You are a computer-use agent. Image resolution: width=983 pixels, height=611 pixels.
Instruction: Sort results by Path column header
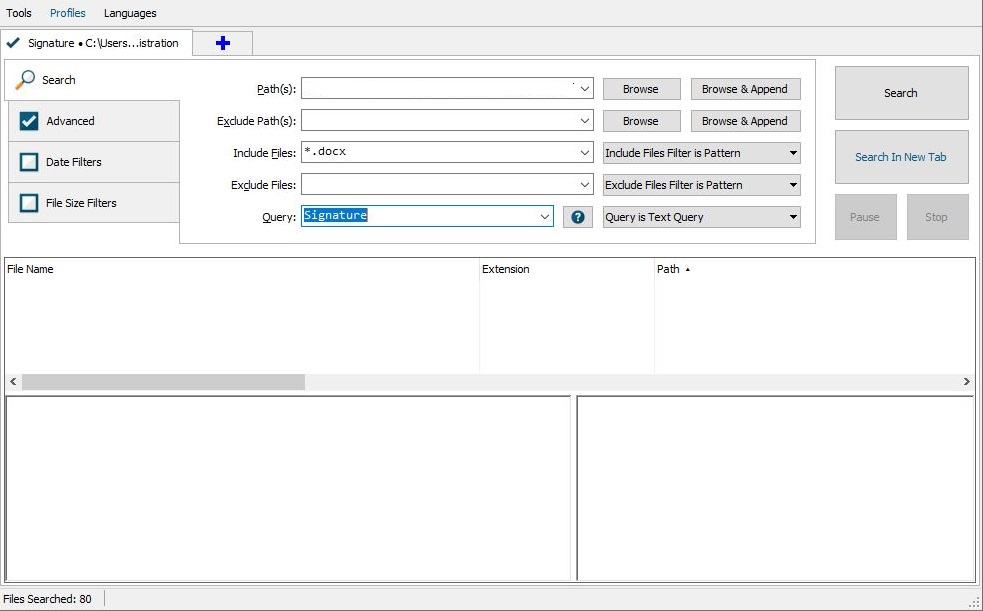[x=668, y=269]
